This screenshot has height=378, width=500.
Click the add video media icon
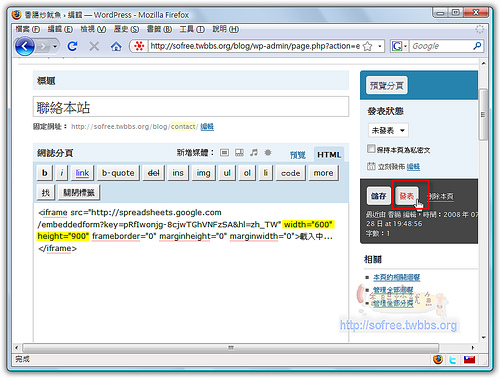(239, 153)
